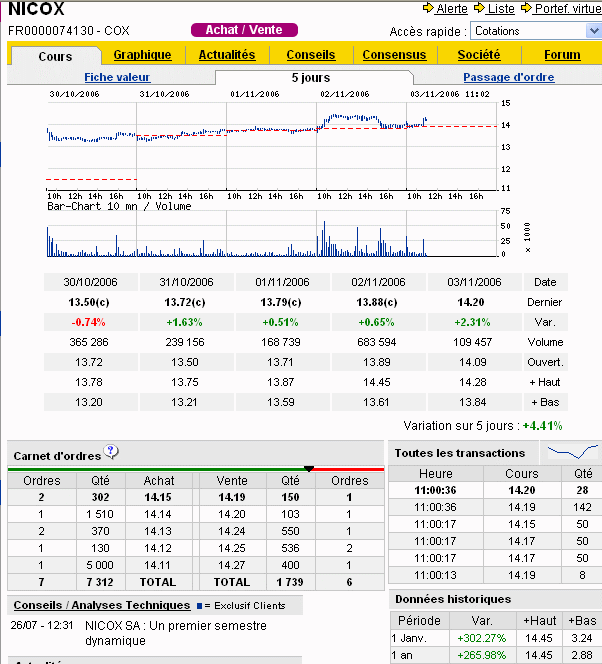Open the Graphique tab
The width and height of the screenshot is (602, 664).
click(x=142, y=55)
